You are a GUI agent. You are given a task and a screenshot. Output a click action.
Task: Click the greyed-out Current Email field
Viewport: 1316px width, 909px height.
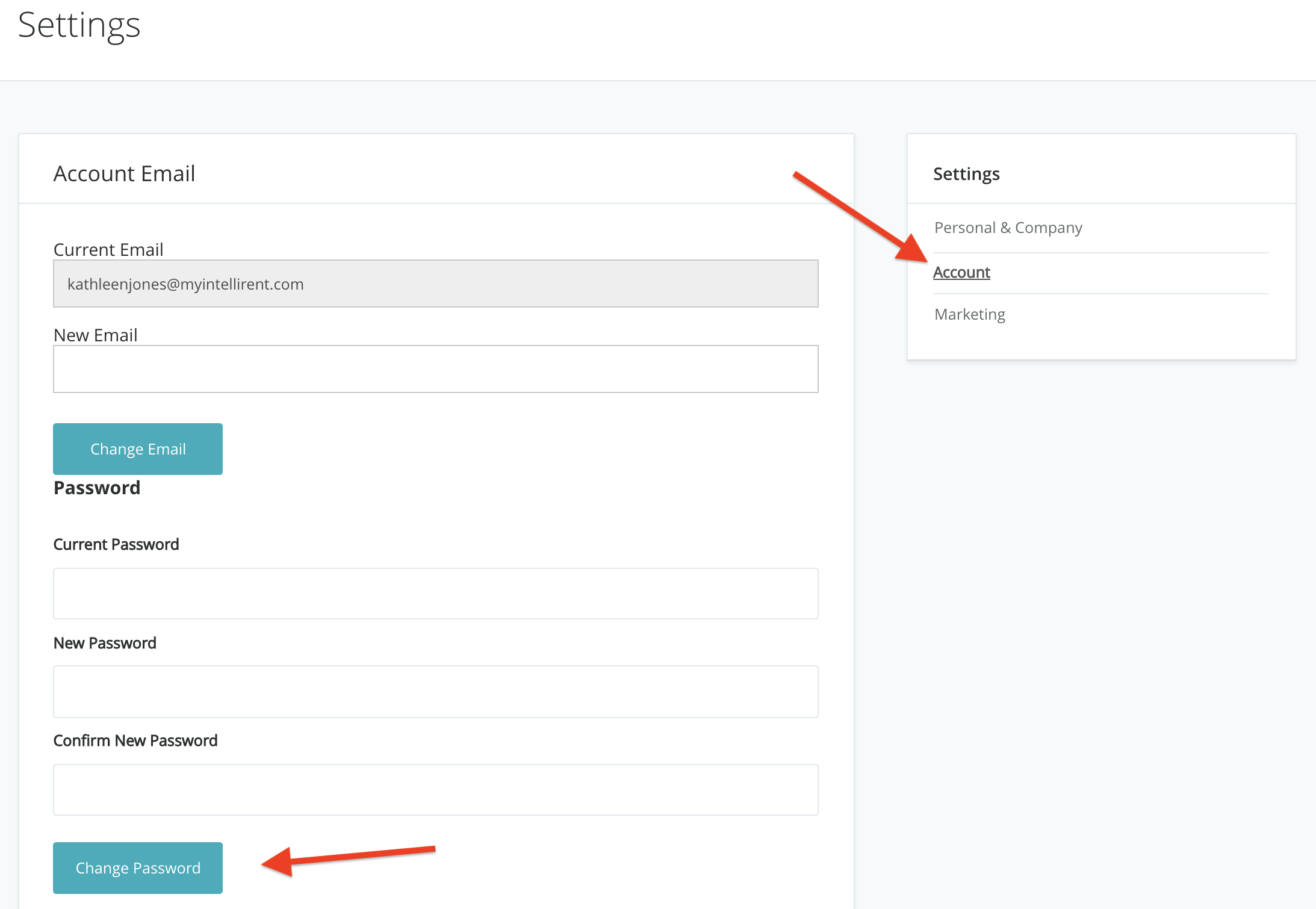click(435, 284)
